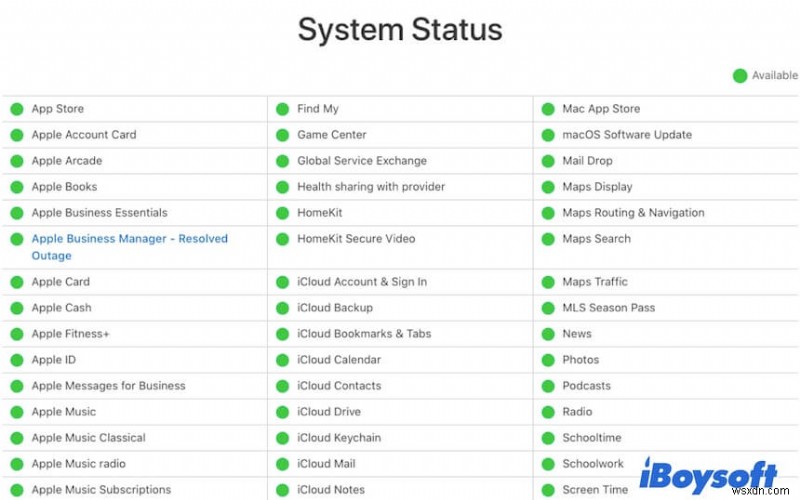
Task: Click the status dot next to Game Center
Action: click(x=283, y=135)
